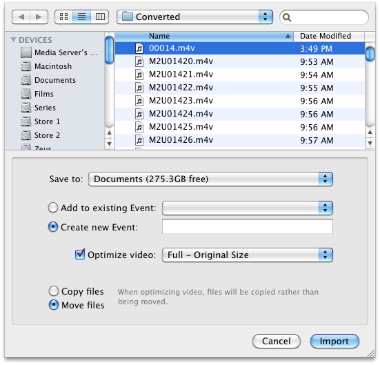The image size is (380, 365).
Task: Switch to list view mode
Action: coord(82,17)
